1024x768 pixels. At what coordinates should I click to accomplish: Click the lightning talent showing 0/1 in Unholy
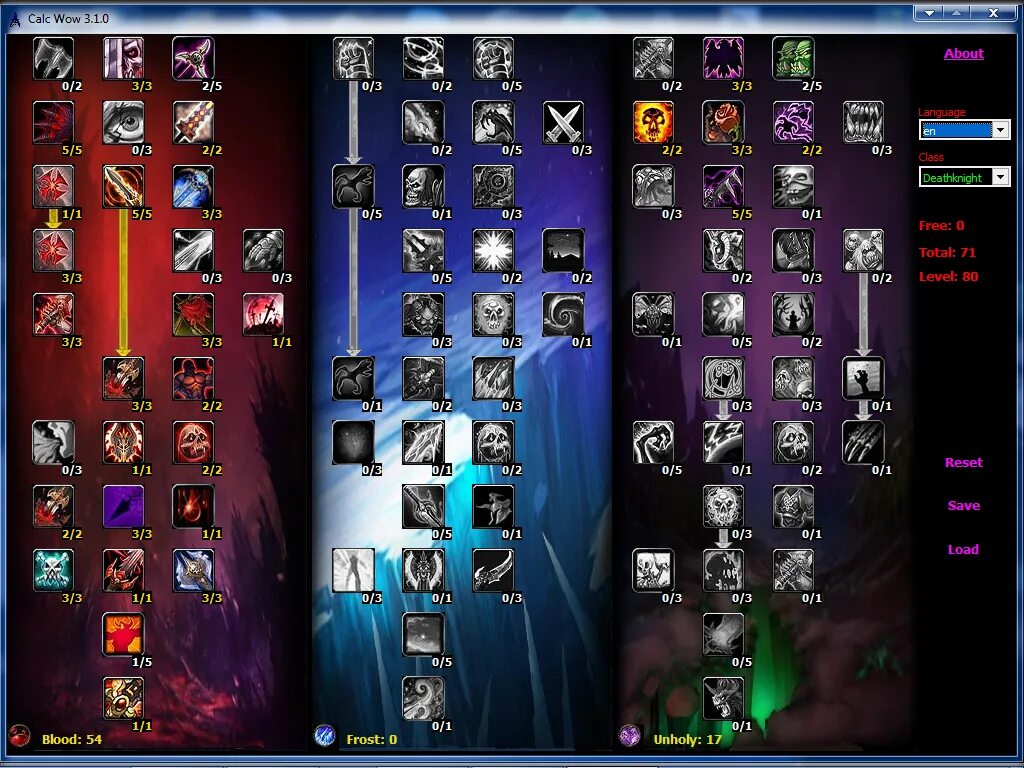[723, 442]
